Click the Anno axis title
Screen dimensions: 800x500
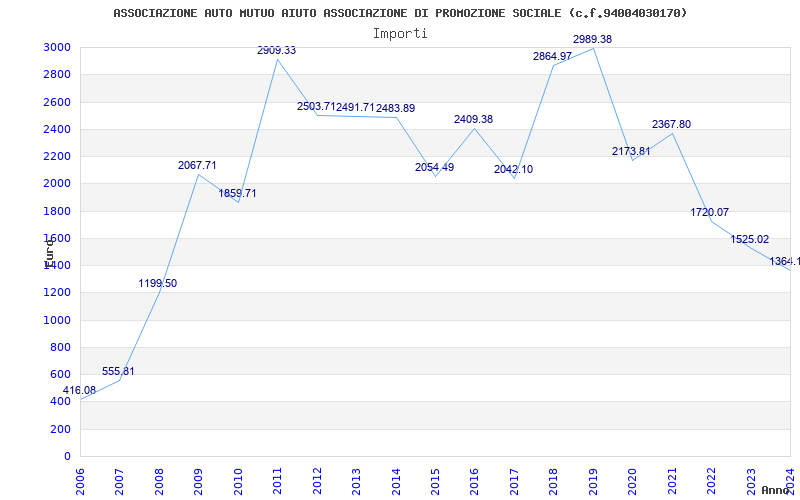click(x=778, y=490)
